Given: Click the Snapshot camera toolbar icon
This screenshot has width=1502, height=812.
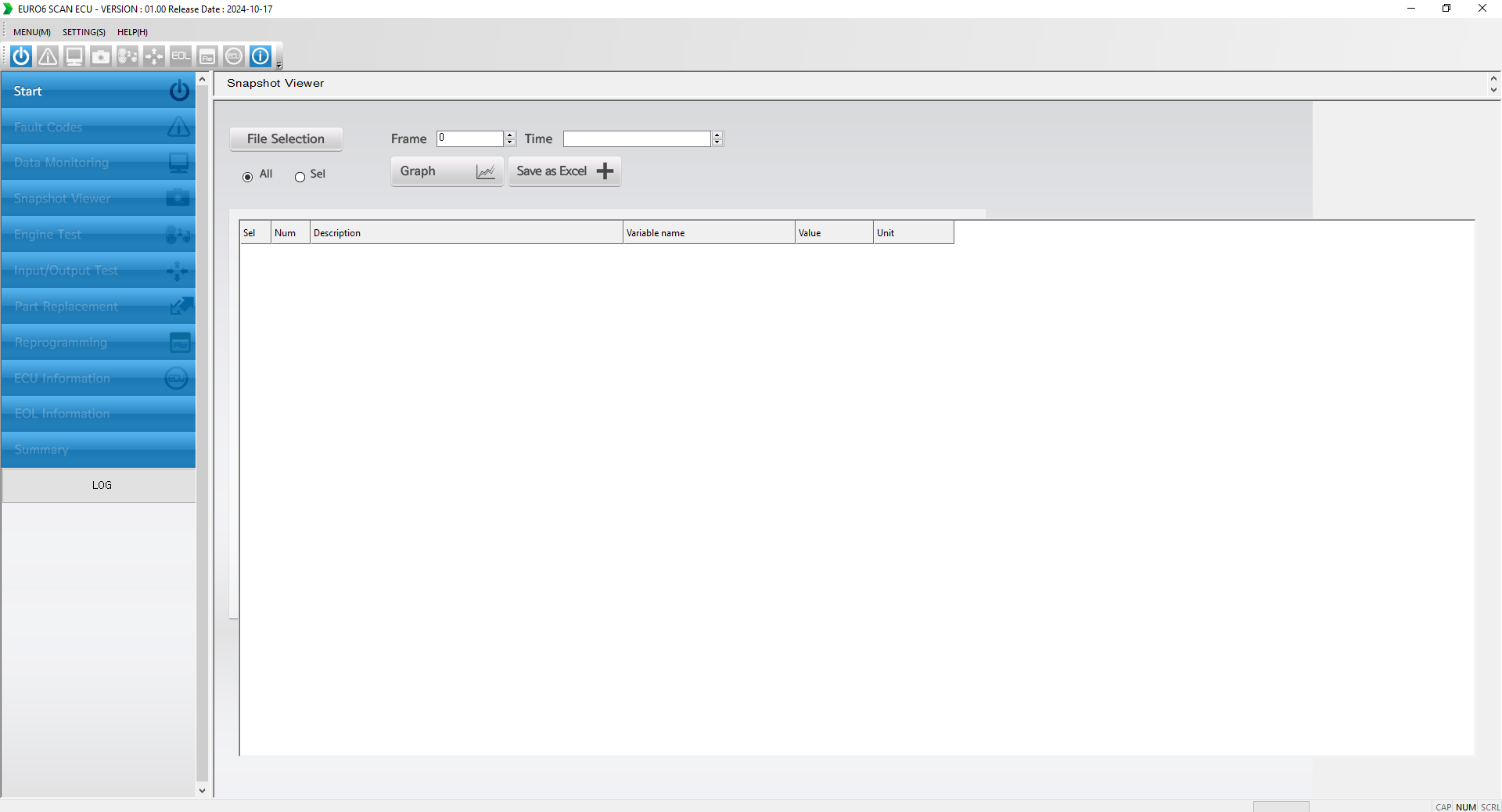Looking at the screenshot, I should [101, 56].
